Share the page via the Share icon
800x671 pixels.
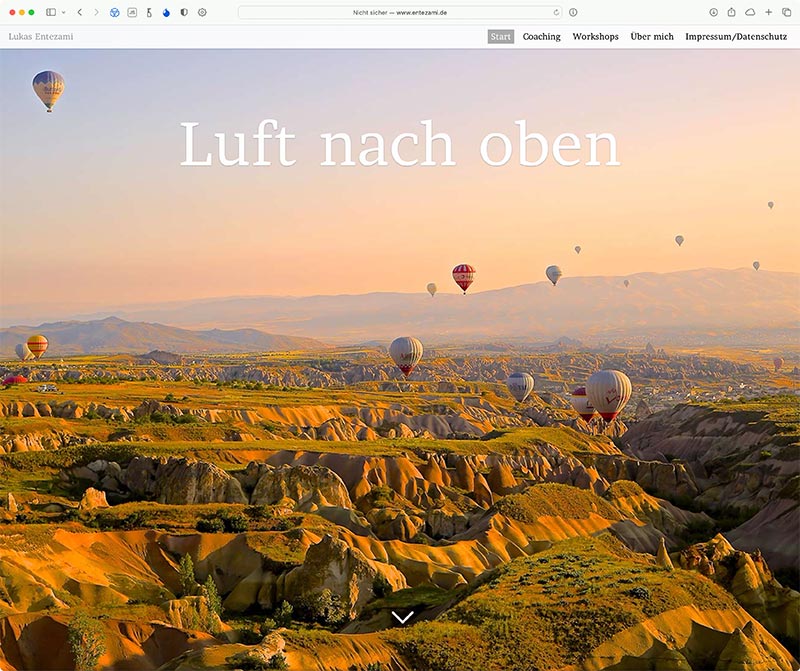(731, 11)
